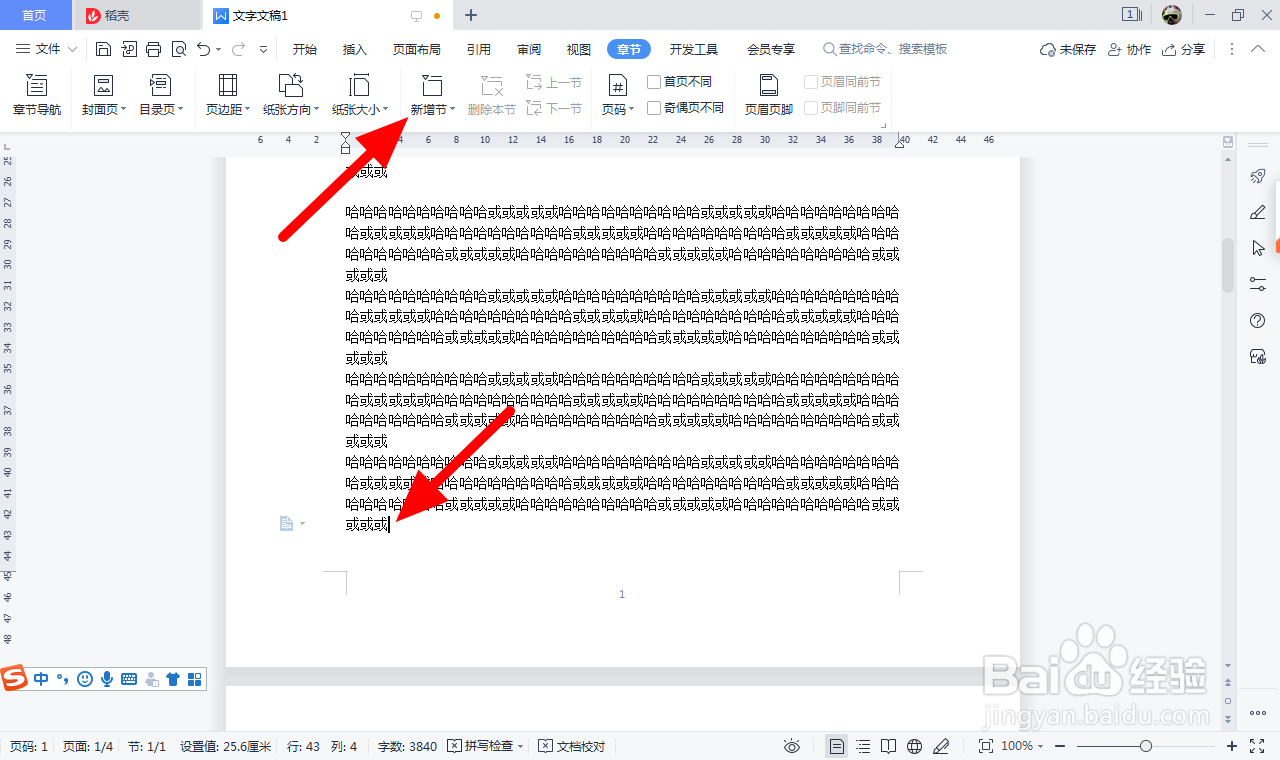The width and height of the screenshot is (1280, 760).
Task: Click the Sogou soft keyboard icon
Action: click(129, 679)
